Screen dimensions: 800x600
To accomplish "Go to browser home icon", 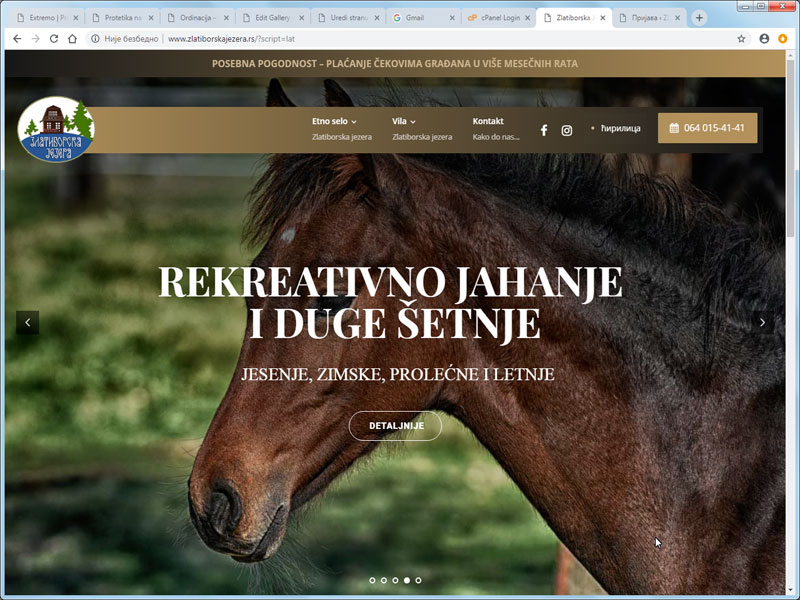I will click(x=72, y=39).
